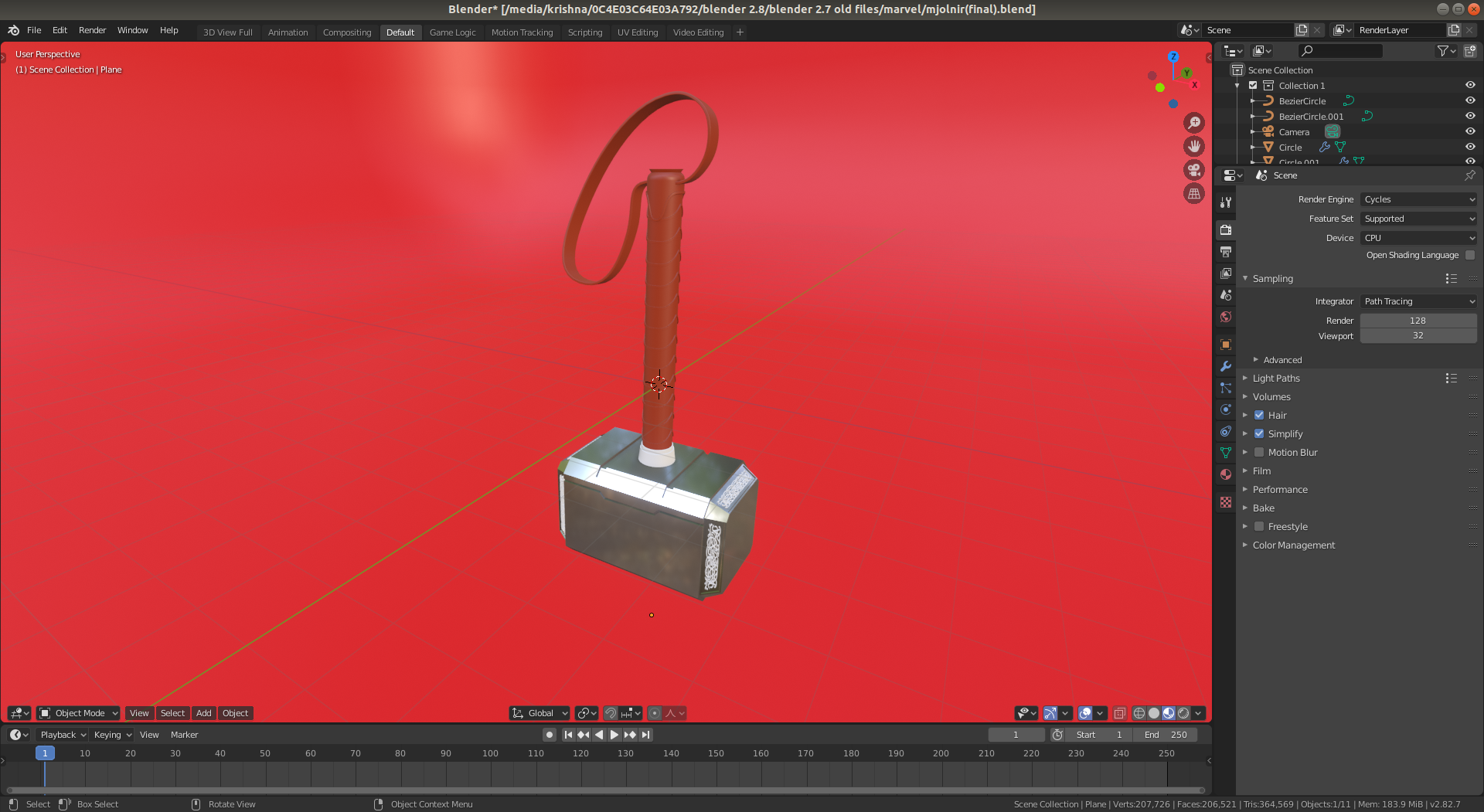Uncheck the Hair checkbox

[1259, 415]
